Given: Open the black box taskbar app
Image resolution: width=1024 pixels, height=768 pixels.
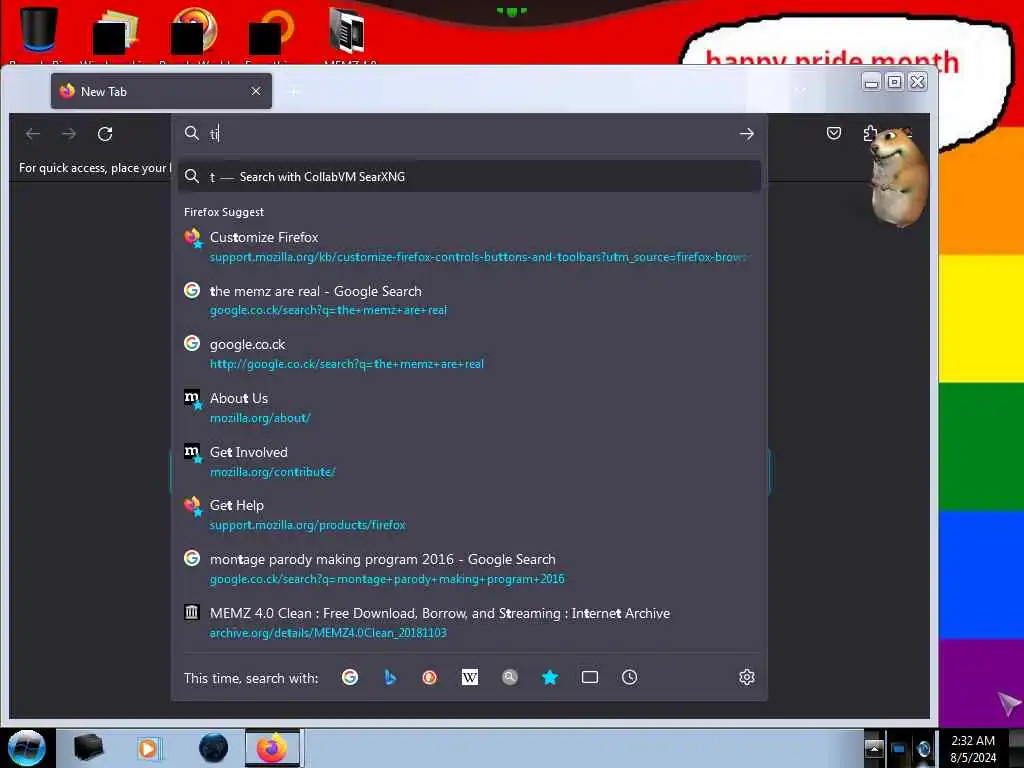Looking at the screenshot, I should point(88,748).
